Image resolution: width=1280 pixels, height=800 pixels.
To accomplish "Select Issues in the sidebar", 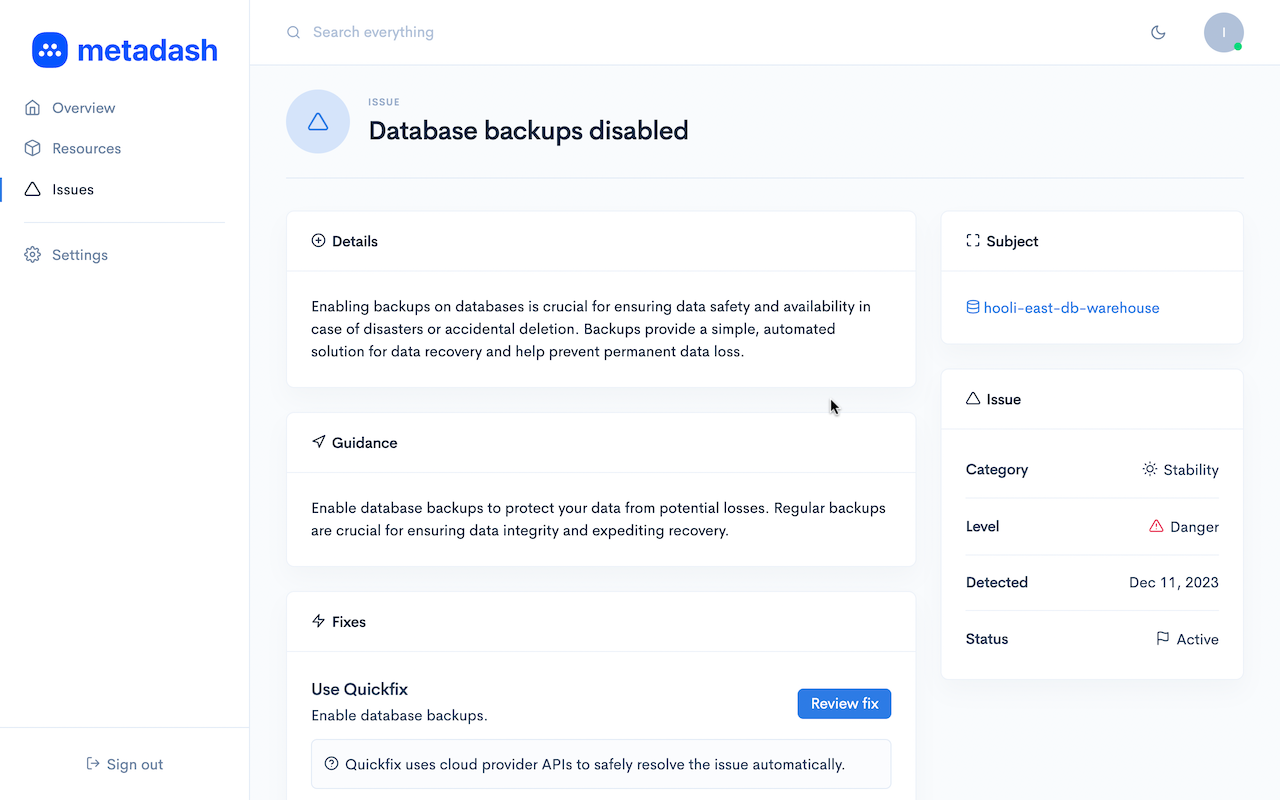I will click(x=73, y=190).
